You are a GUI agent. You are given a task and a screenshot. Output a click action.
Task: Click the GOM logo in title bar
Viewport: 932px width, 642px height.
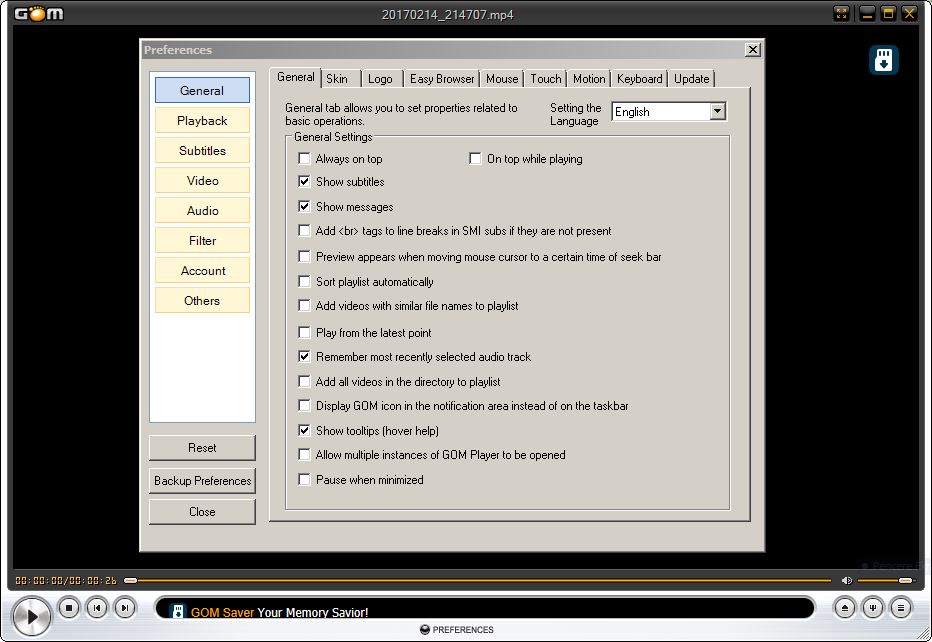[39, 13]
